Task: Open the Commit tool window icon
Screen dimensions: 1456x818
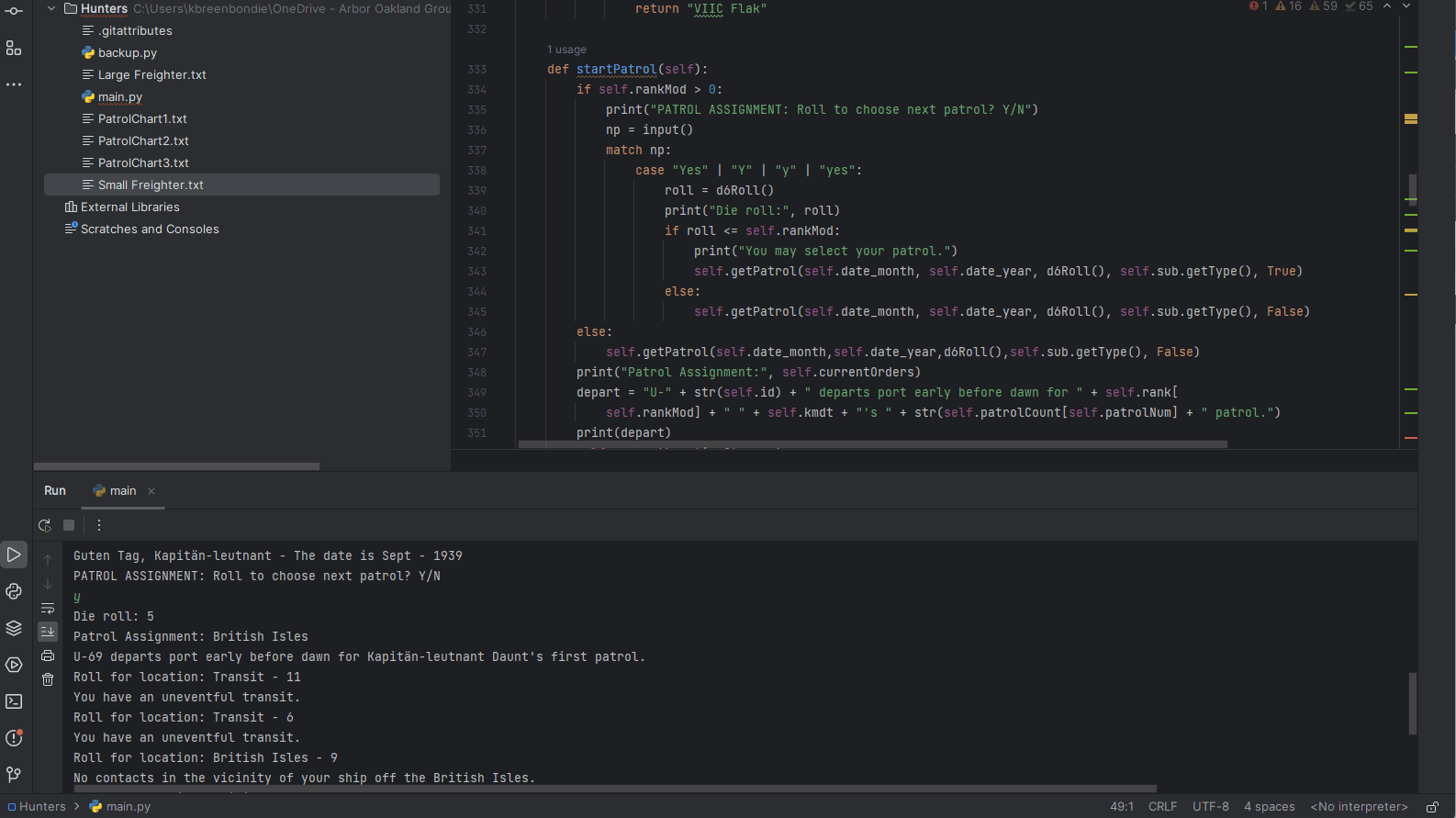Action: 14,11
